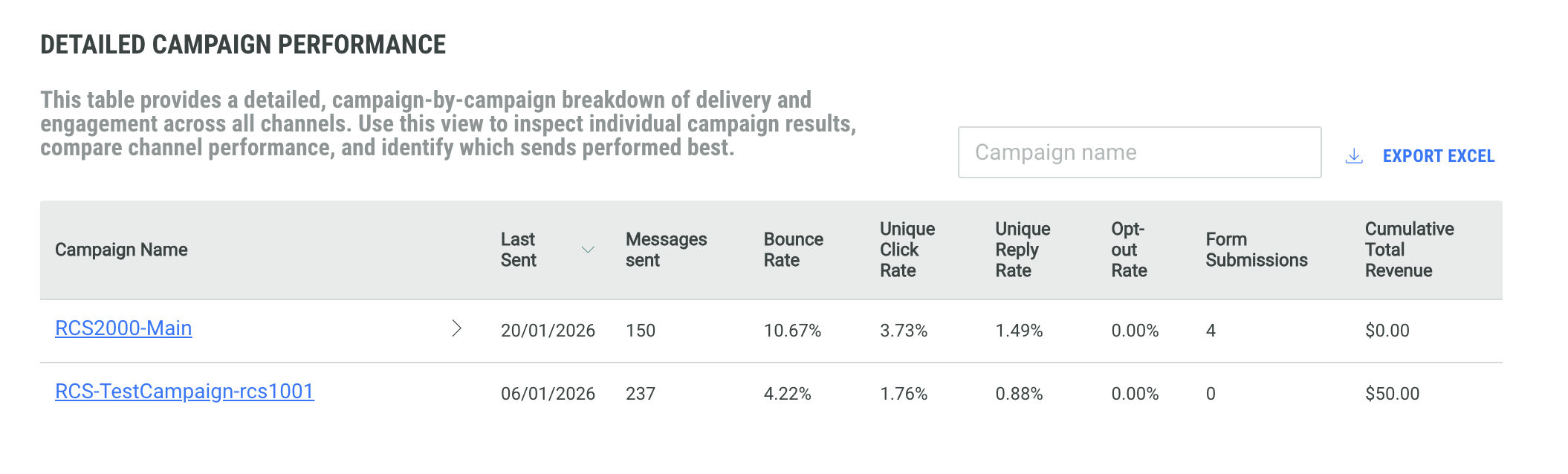
Task: Click the Unique Reply Rate column header
Action: (1023, 250)
